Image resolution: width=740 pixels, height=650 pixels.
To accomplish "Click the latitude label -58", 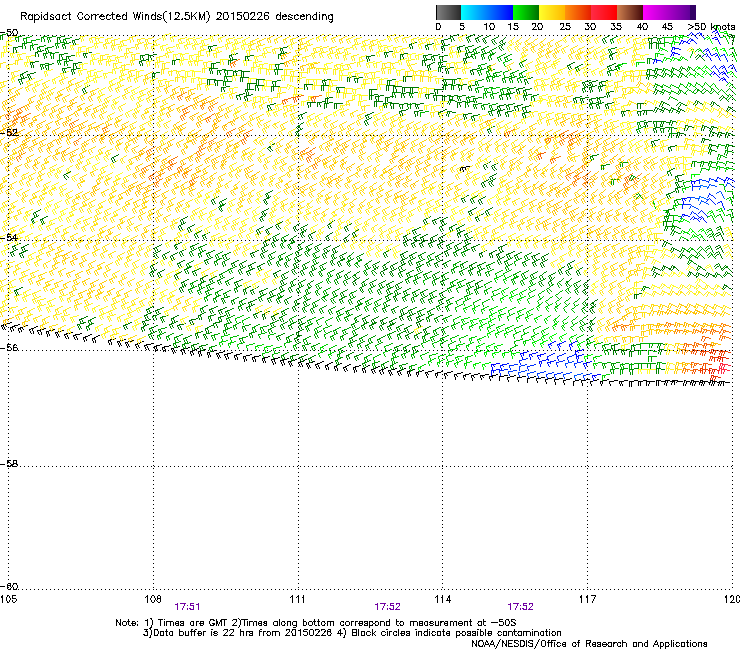I will point(9,464).
